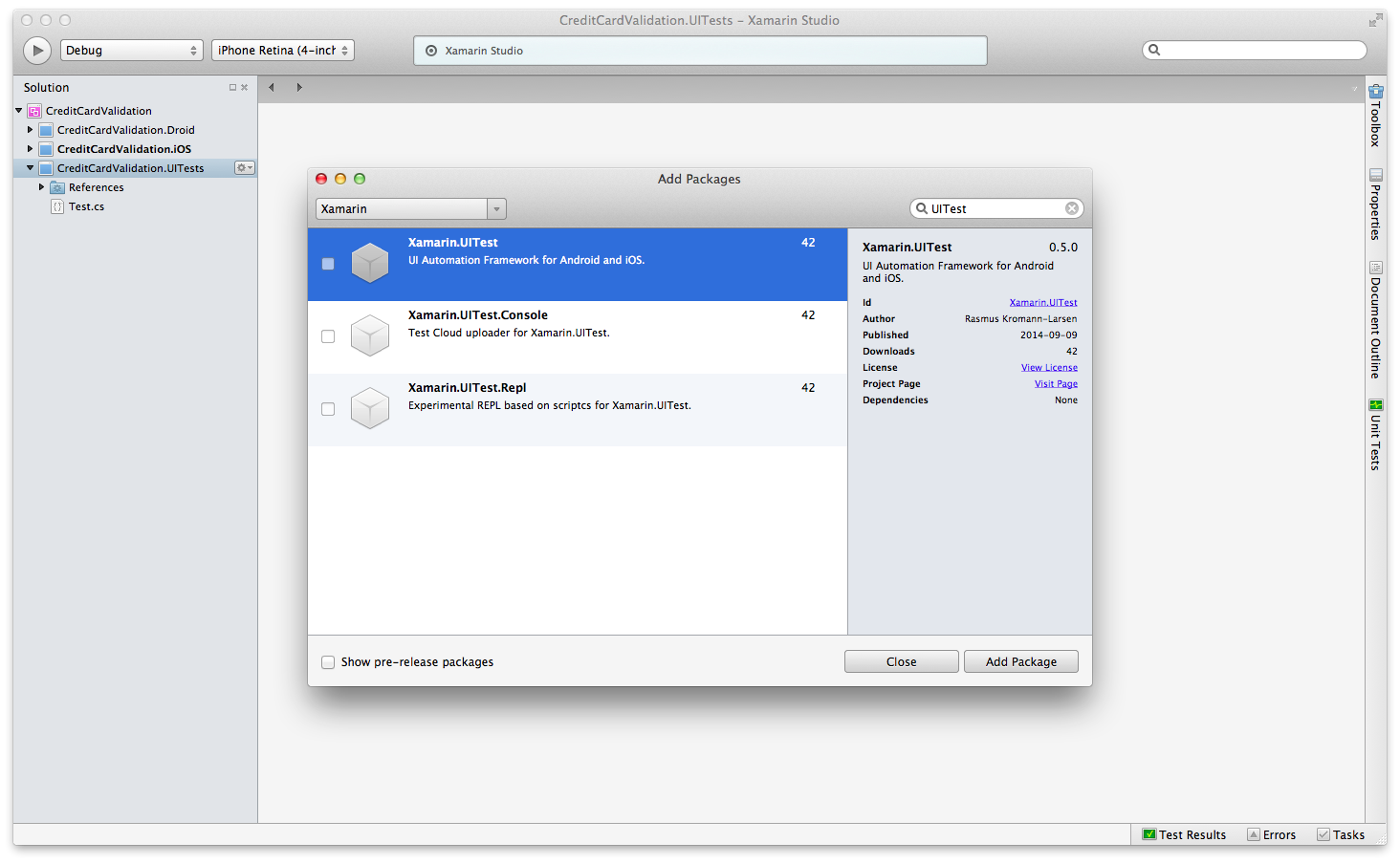Click the Run play button in toolbar
Viewport: 1400px width, 864px height.
37,51
